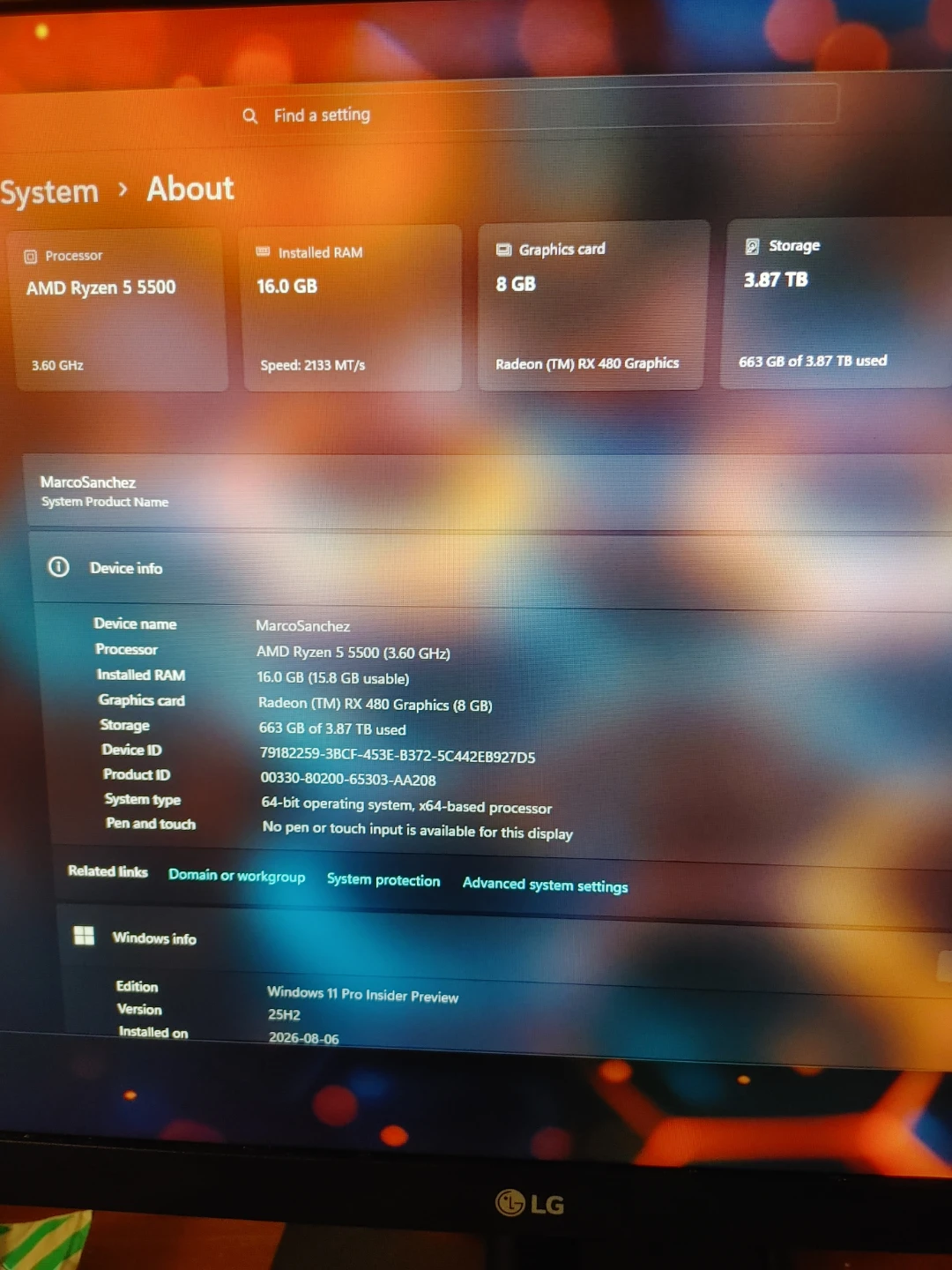Open the Graphics card 8 GB card

coord(592,304)
